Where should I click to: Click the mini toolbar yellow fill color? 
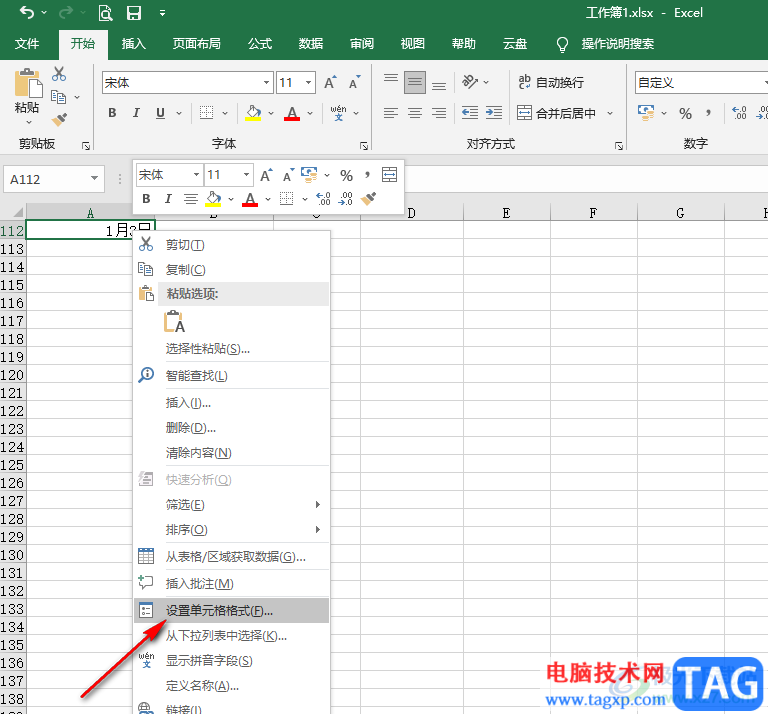(x=214, y=199)
